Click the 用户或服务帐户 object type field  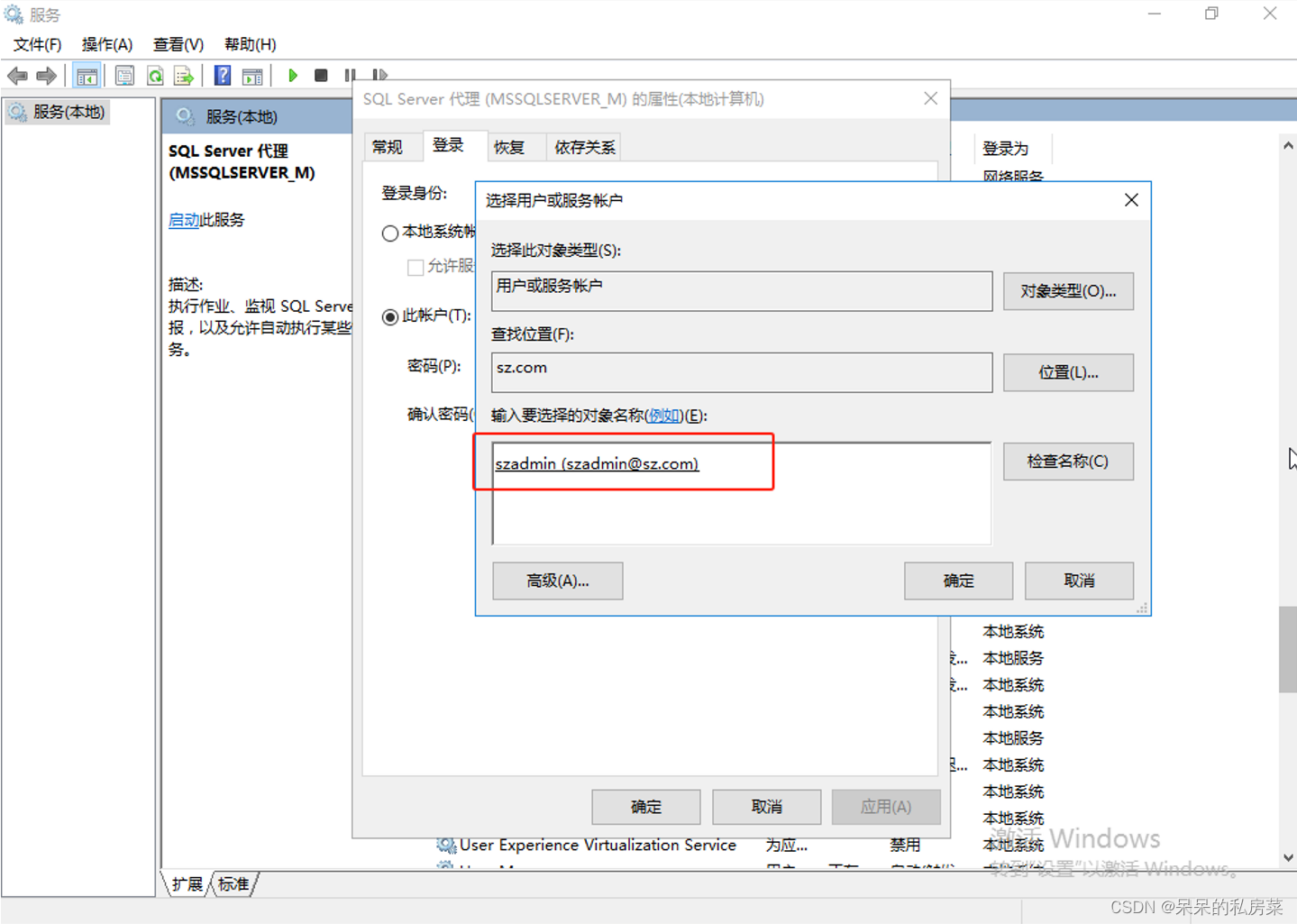pyautogui.click(x=742, y=291)
